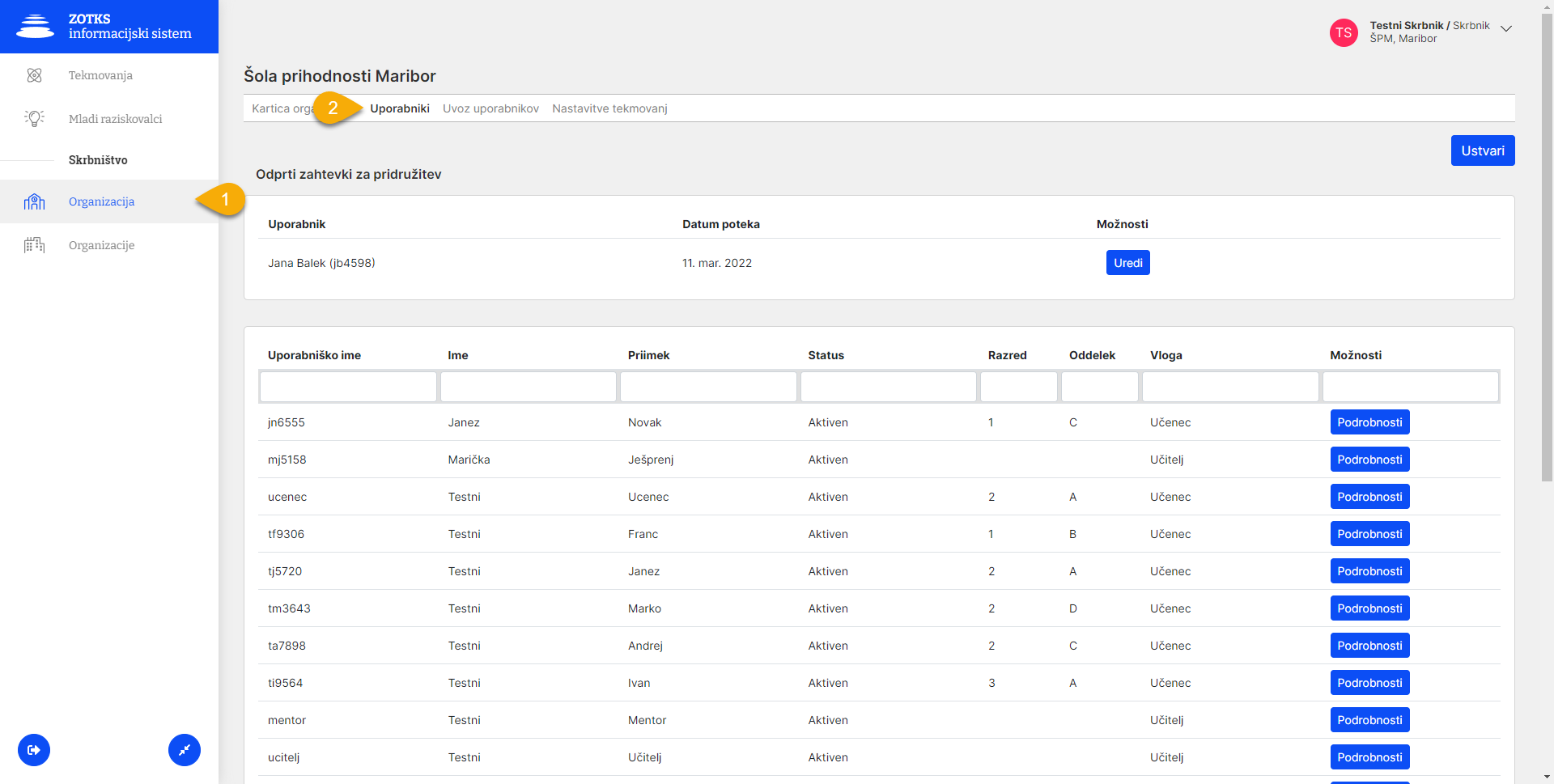
Task: Open Tekmovanja via its atom icon
Action: pos(34,75)
